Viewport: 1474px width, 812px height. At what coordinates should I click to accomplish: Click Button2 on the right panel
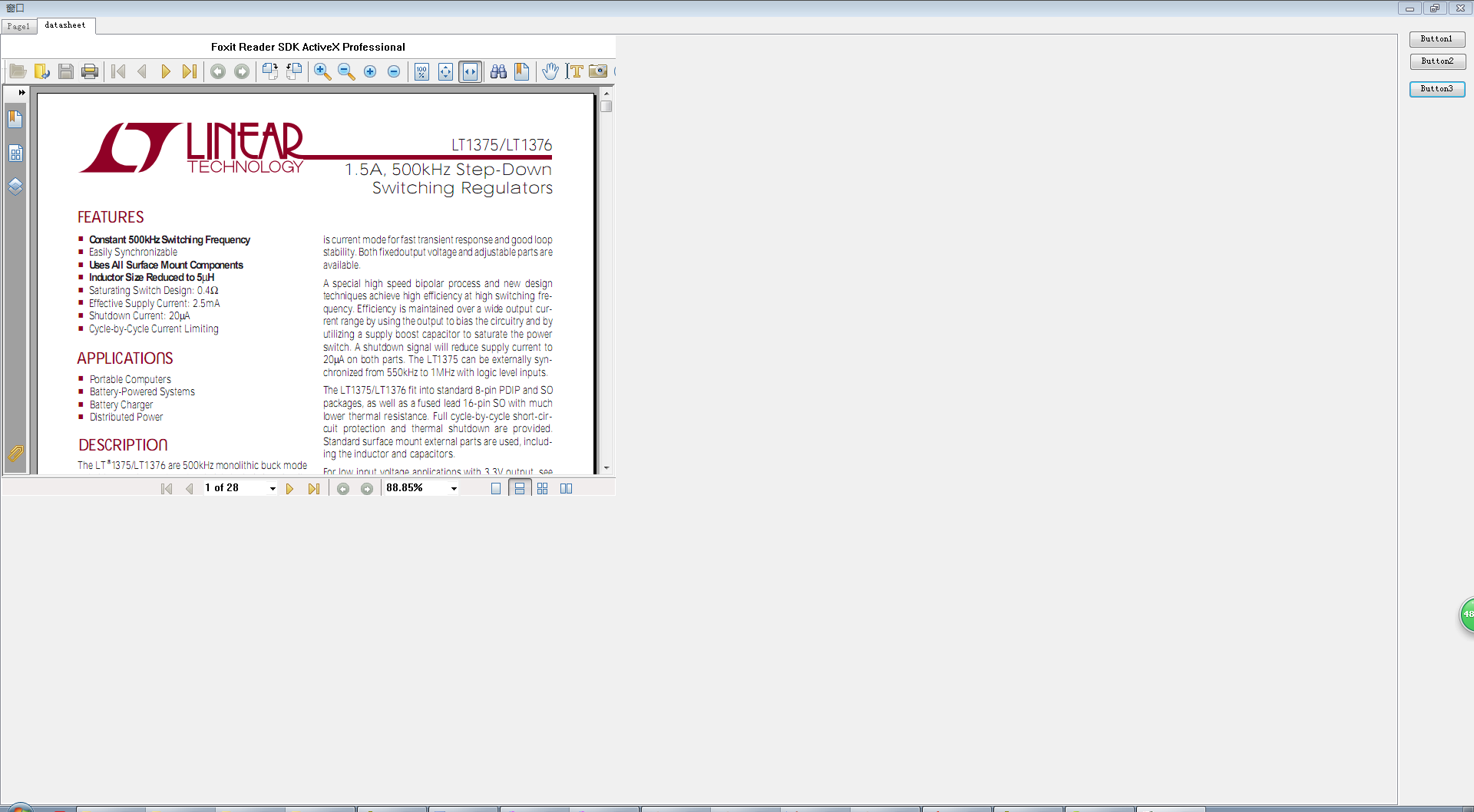[1437, 61]
